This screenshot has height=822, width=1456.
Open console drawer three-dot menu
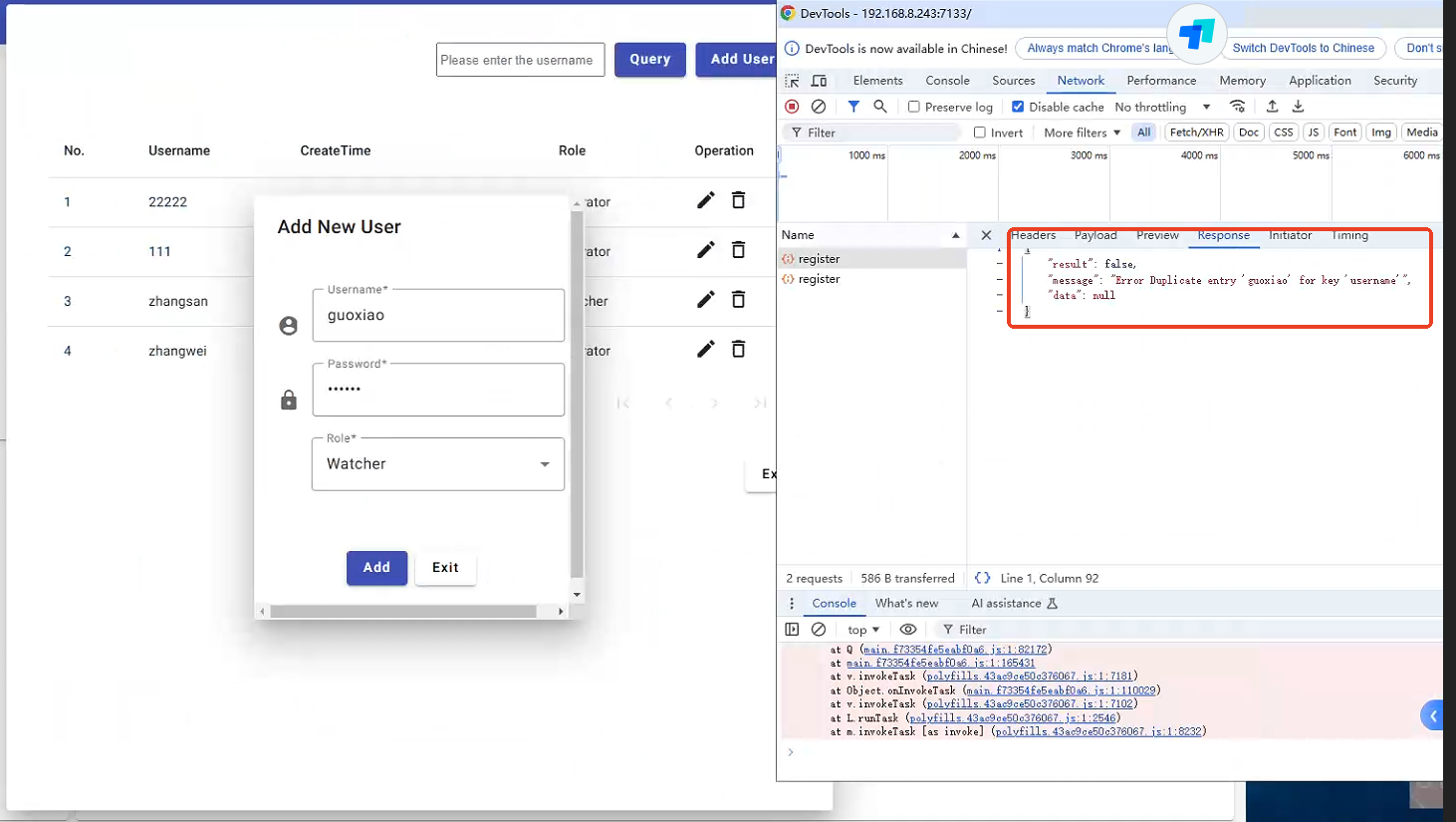point(792,604)
